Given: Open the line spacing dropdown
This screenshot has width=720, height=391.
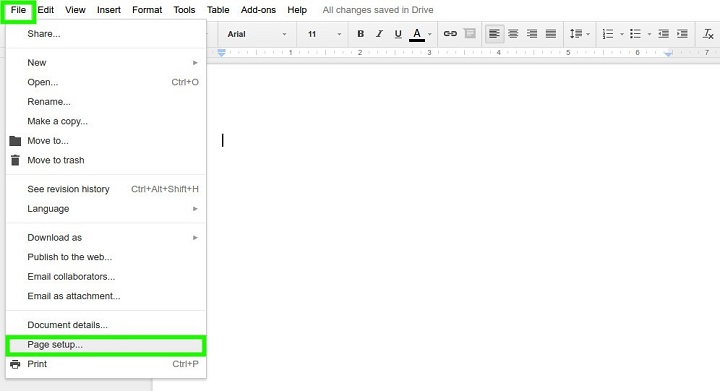Looking at the screenshot, I should tap(579, 34).
